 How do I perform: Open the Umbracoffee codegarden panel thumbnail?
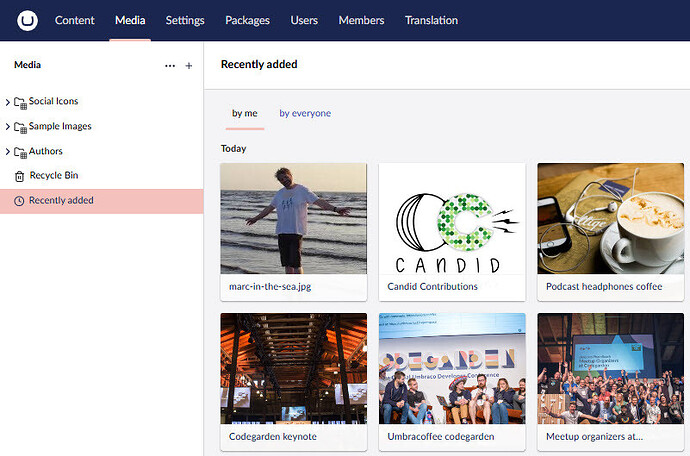pyautogui.click(x=452, y=368)
